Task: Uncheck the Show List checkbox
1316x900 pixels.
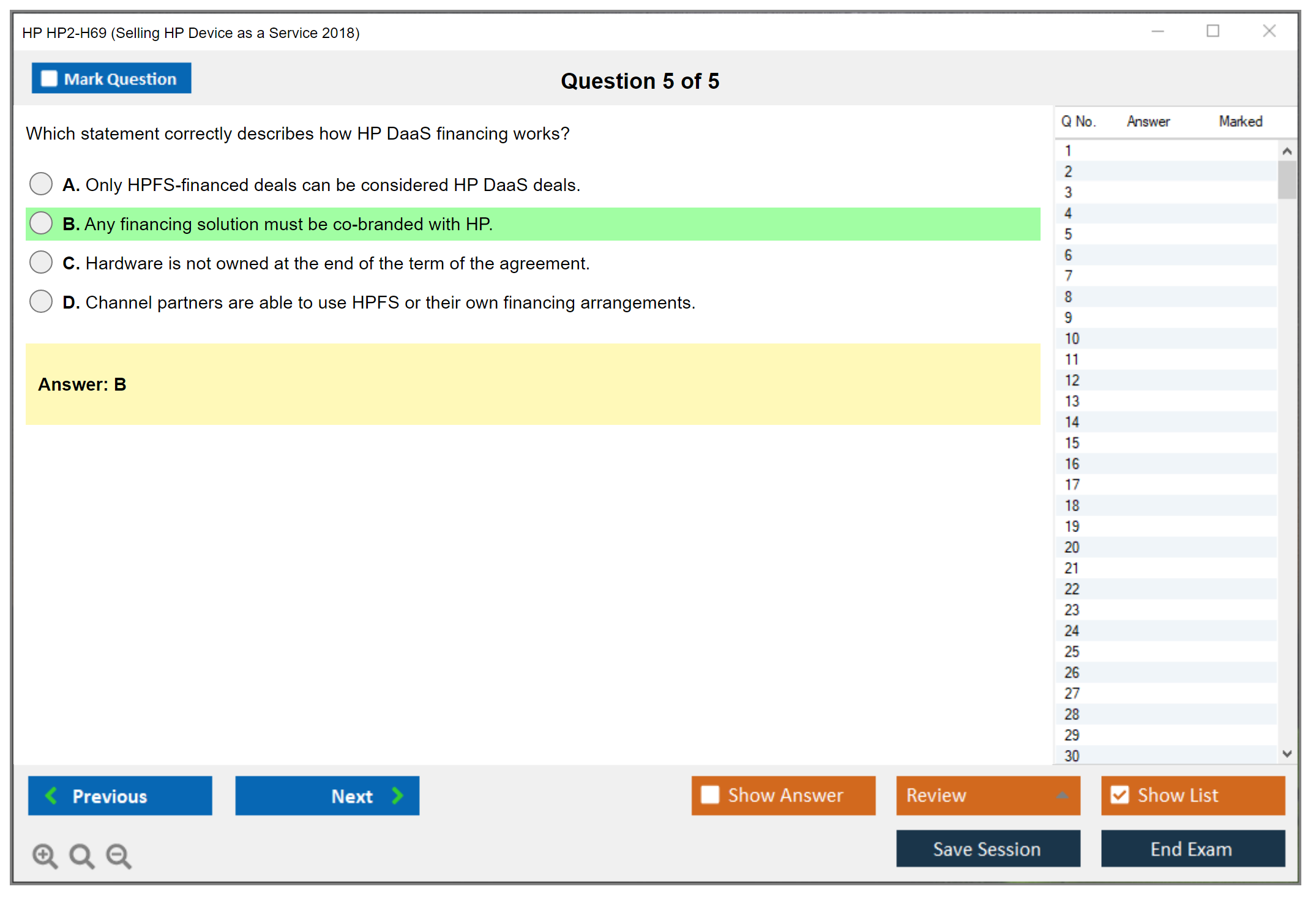Action: 1120,795
